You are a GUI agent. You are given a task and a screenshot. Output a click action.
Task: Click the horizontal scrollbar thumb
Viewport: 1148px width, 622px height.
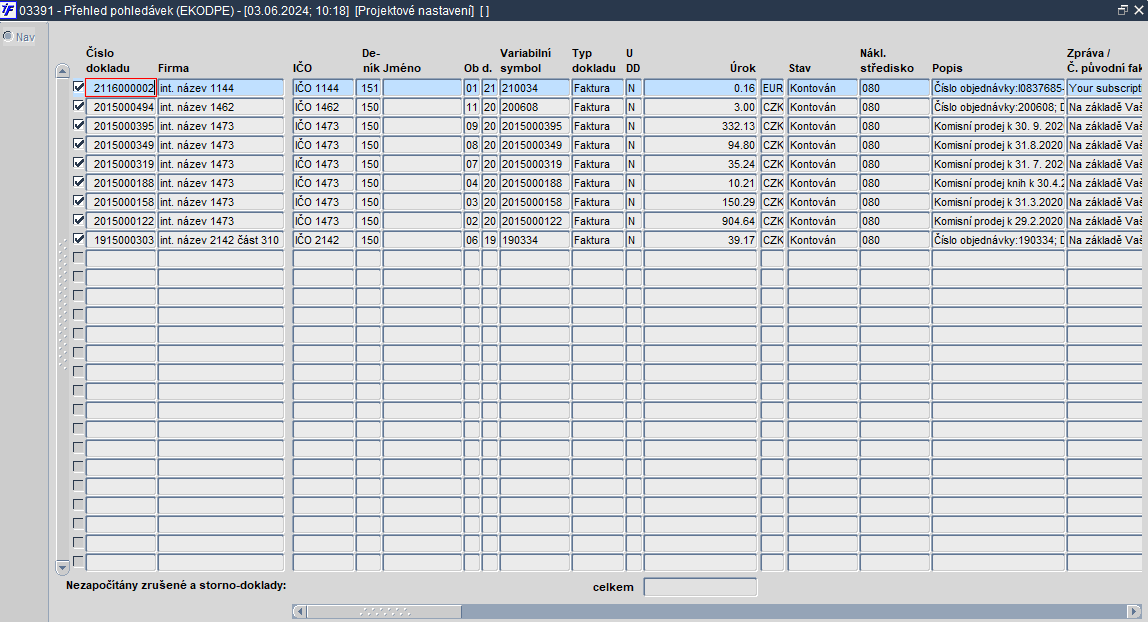coord(384,611)
